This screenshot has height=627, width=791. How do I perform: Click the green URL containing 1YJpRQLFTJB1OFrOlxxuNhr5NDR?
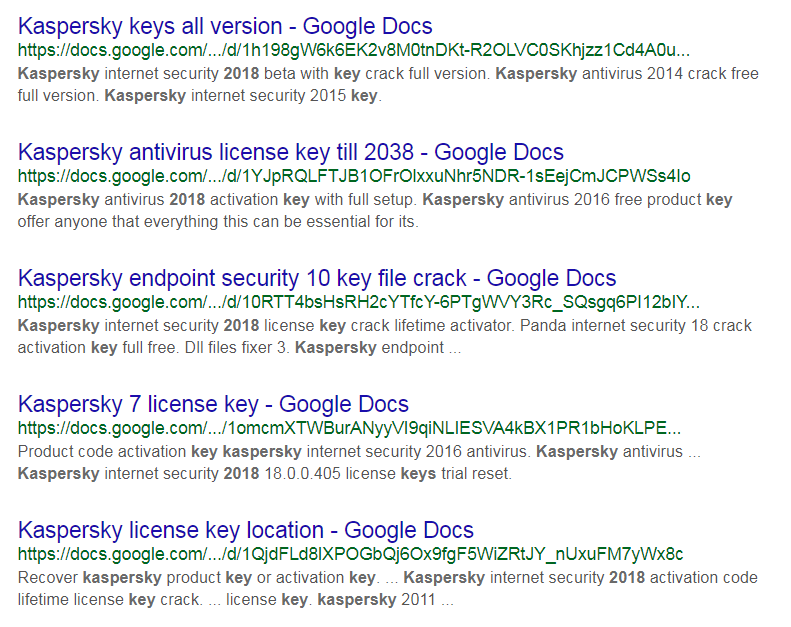pyautogui.click(x=354, y=176)
